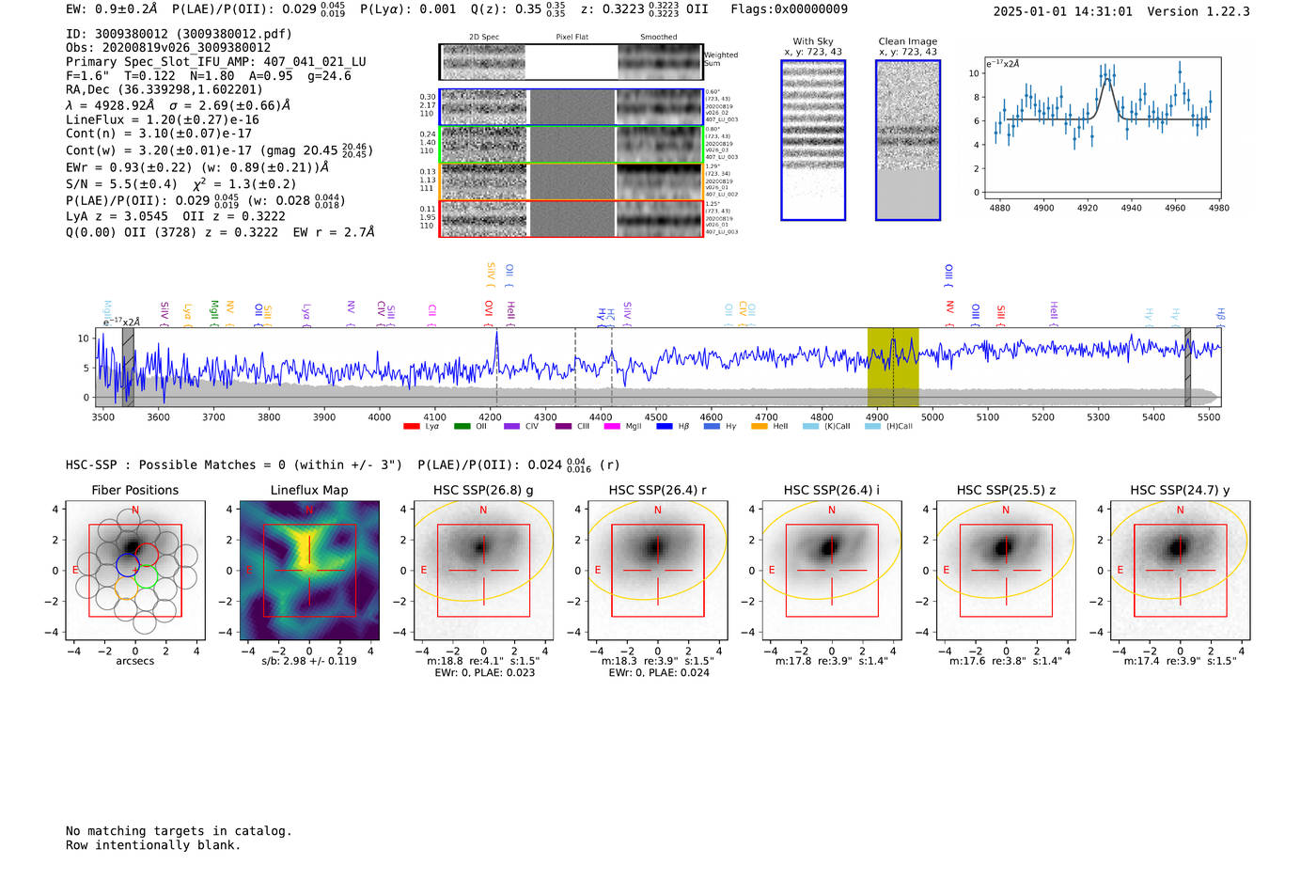Select the 2025-01-01 14:31:01 timestamp
Screen dimensions: 1316x896
coord(1063,11)
